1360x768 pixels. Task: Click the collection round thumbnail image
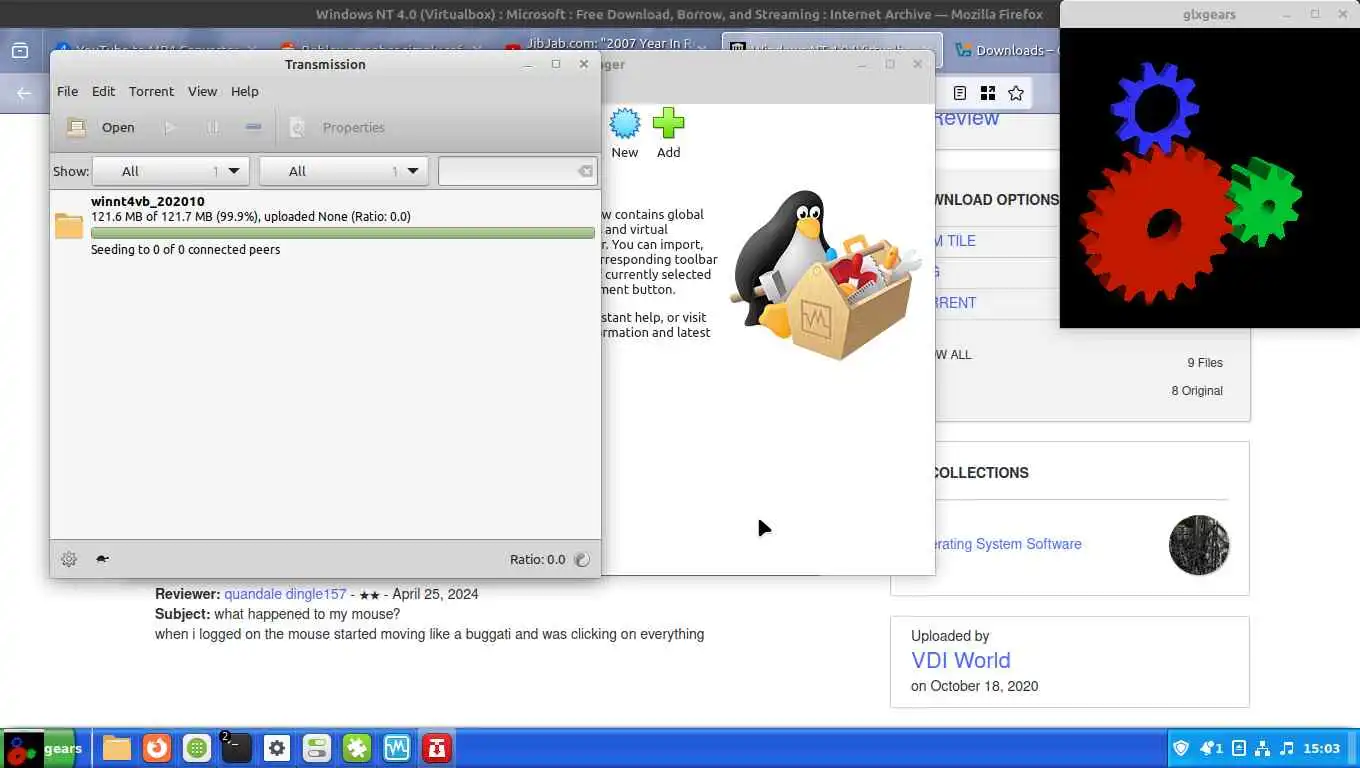[x=1199, y=545]
